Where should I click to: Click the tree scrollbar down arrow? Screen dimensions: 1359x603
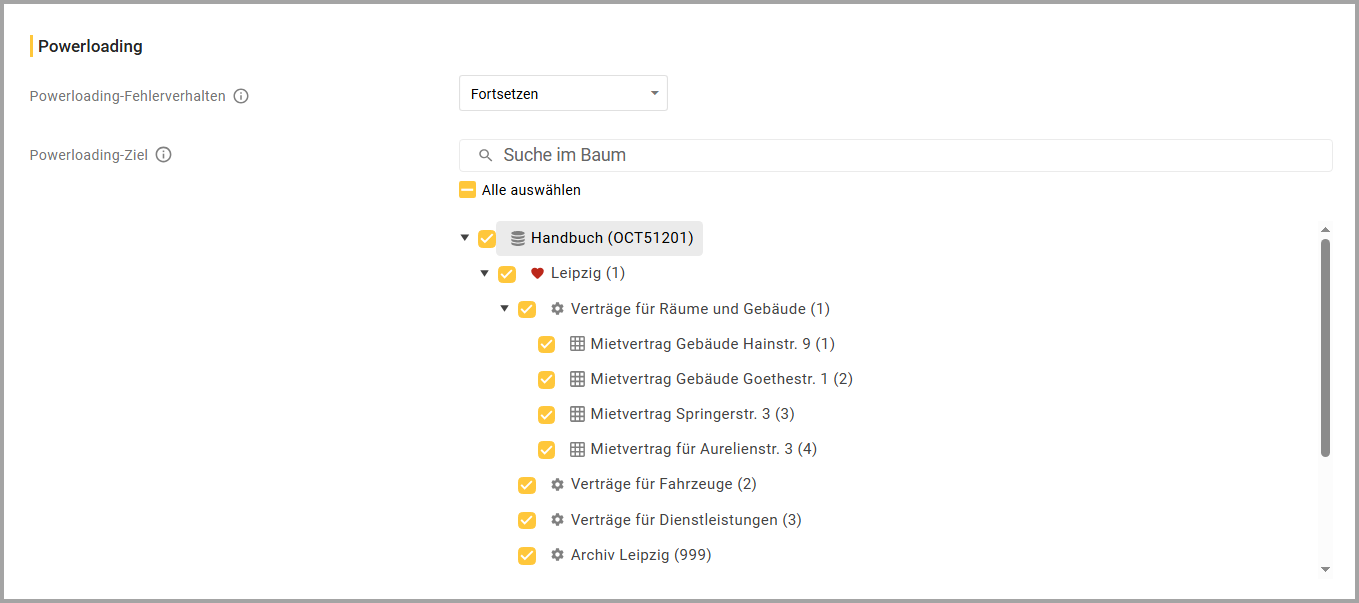click(x=1325, y=569)
